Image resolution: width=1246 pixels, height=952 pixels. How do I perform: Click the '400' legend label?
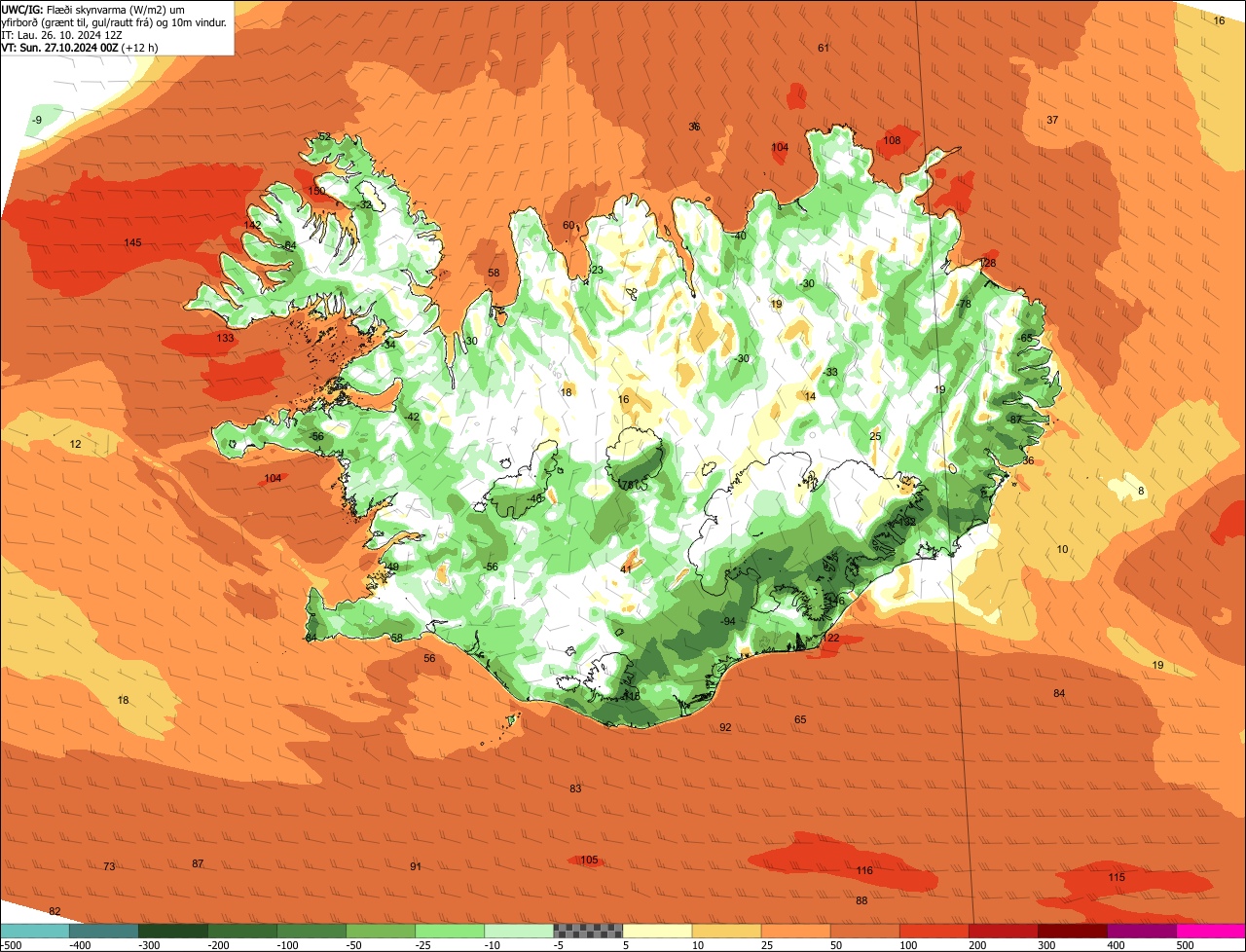(x=1116, y=945)
